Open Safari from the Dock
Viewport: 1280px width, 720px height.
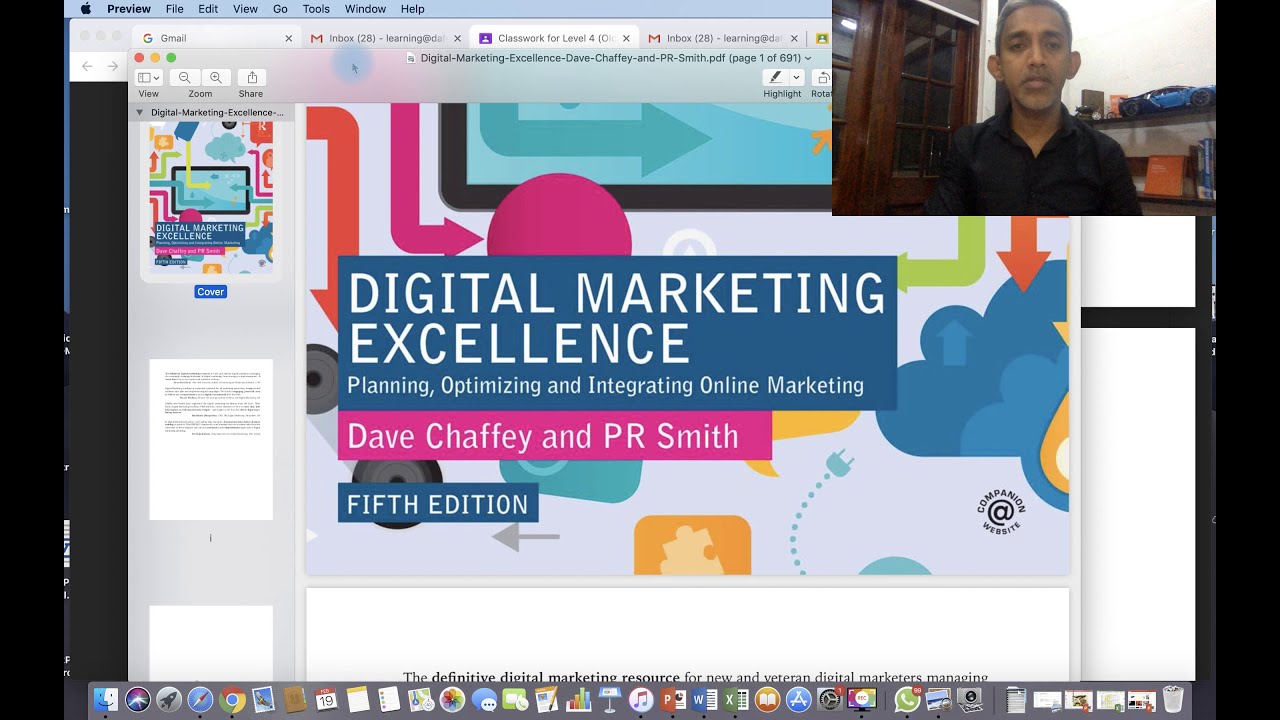200,699
